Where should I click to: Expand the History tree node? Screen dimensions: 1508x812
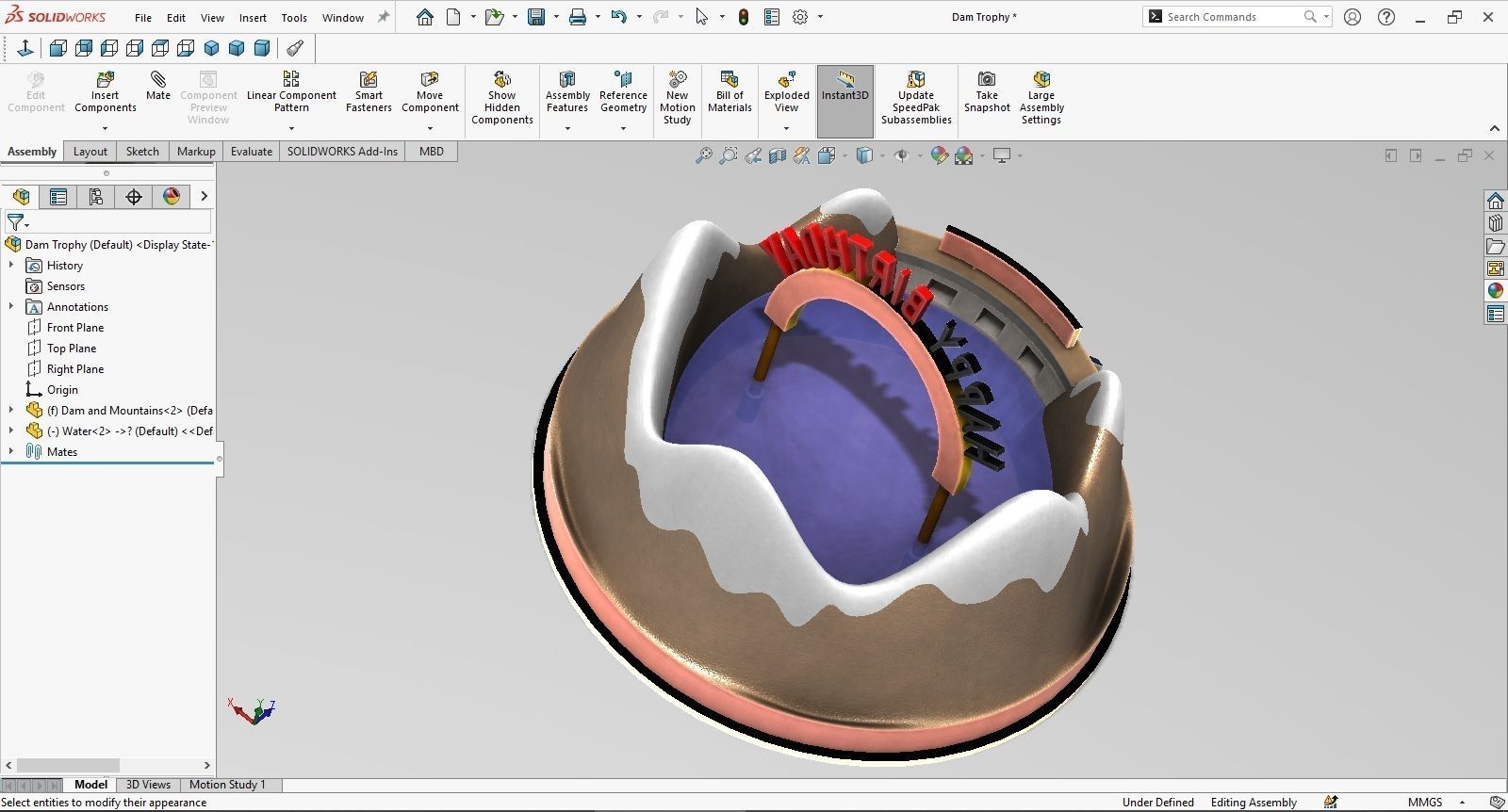click(11, 266)
